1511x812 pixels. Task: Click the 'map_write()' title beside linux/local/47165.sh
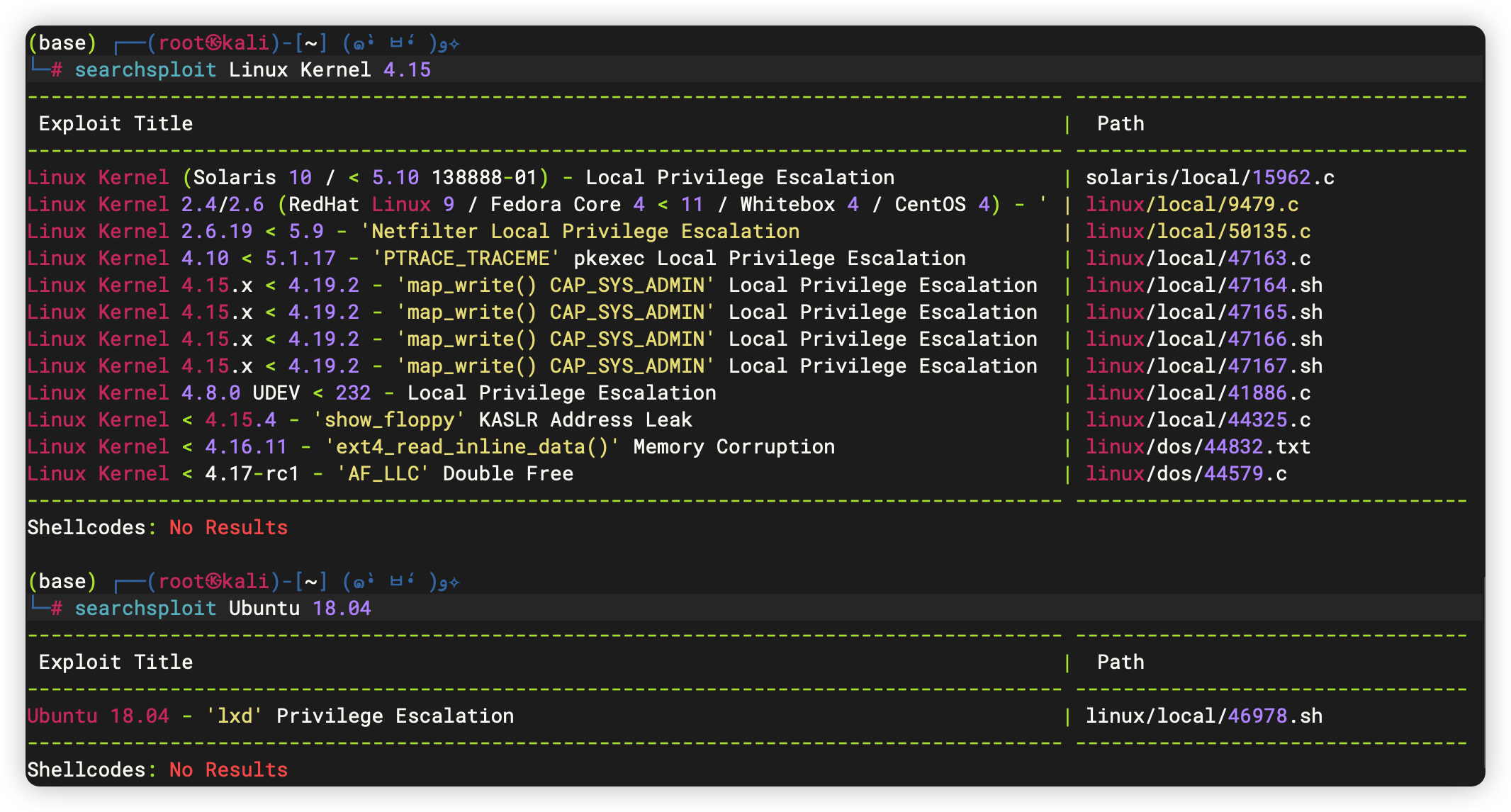(532, 312)
